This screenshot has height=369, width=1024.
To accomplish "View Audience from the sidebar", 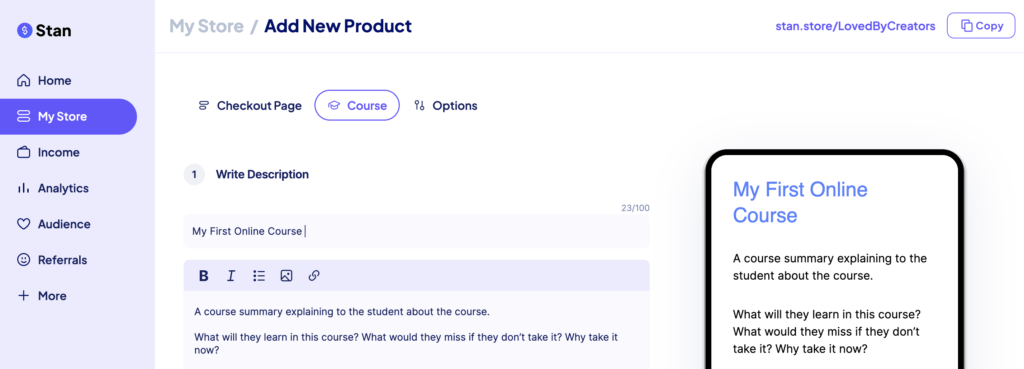I will click(54, 224).
